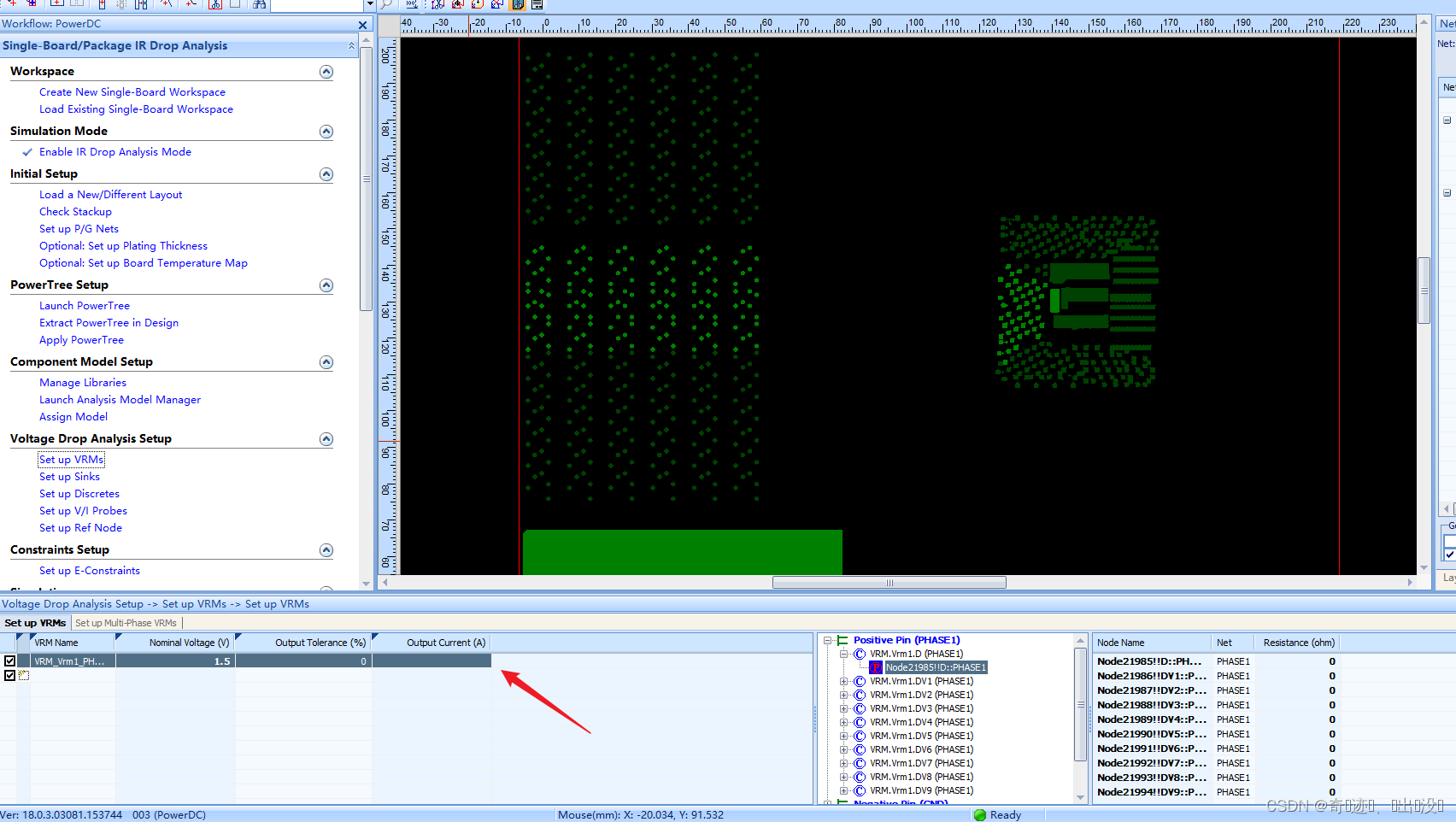
Task: Click Load Existing Single-Board Workspace link
Action: pos(136,109)
